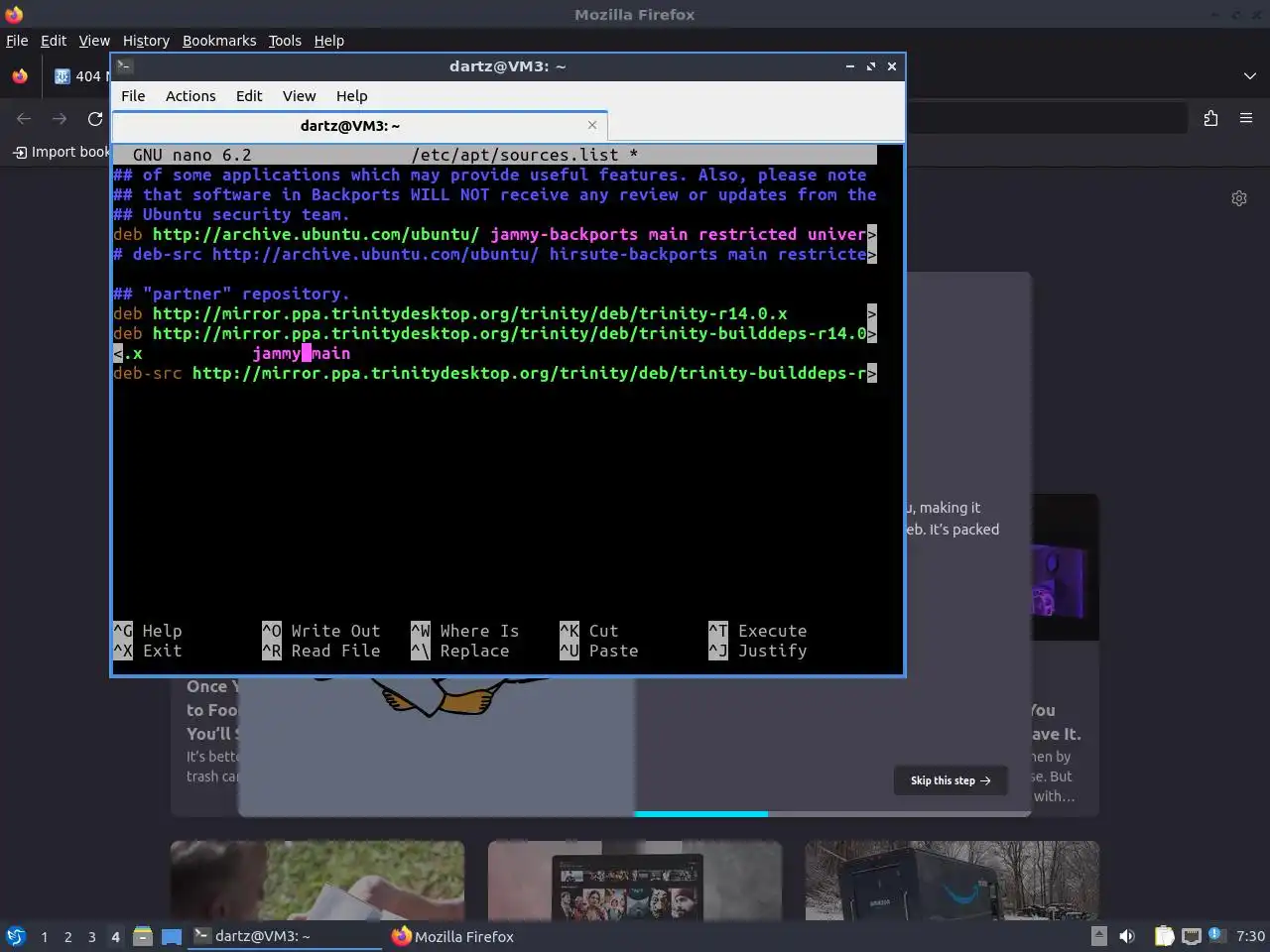
Task: Open Firefox Help menu
Action: coord(328,41)
